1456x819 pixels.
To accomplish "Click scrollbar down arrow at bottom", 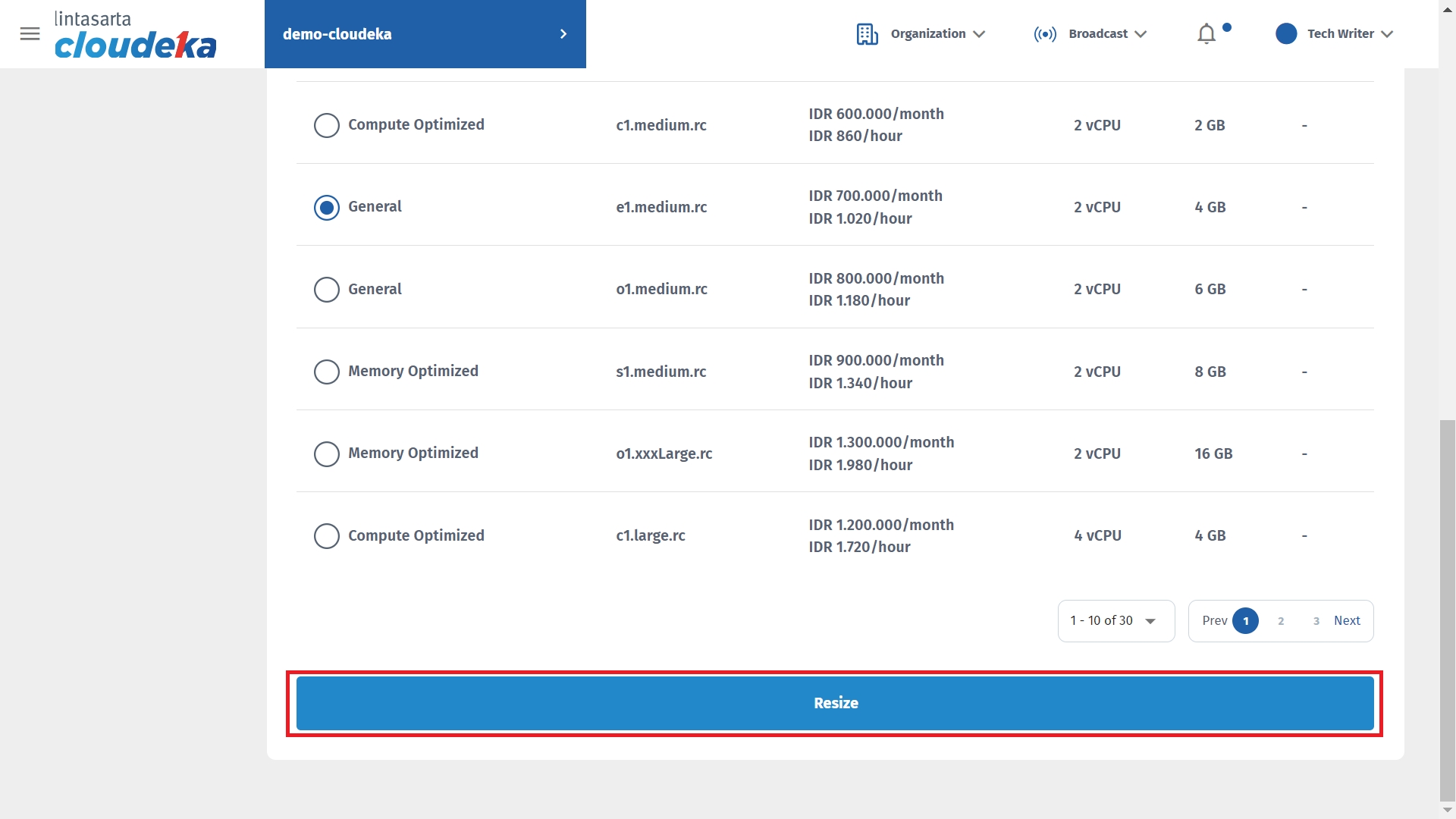I will pyautogui.click(x=1447, y=810).
